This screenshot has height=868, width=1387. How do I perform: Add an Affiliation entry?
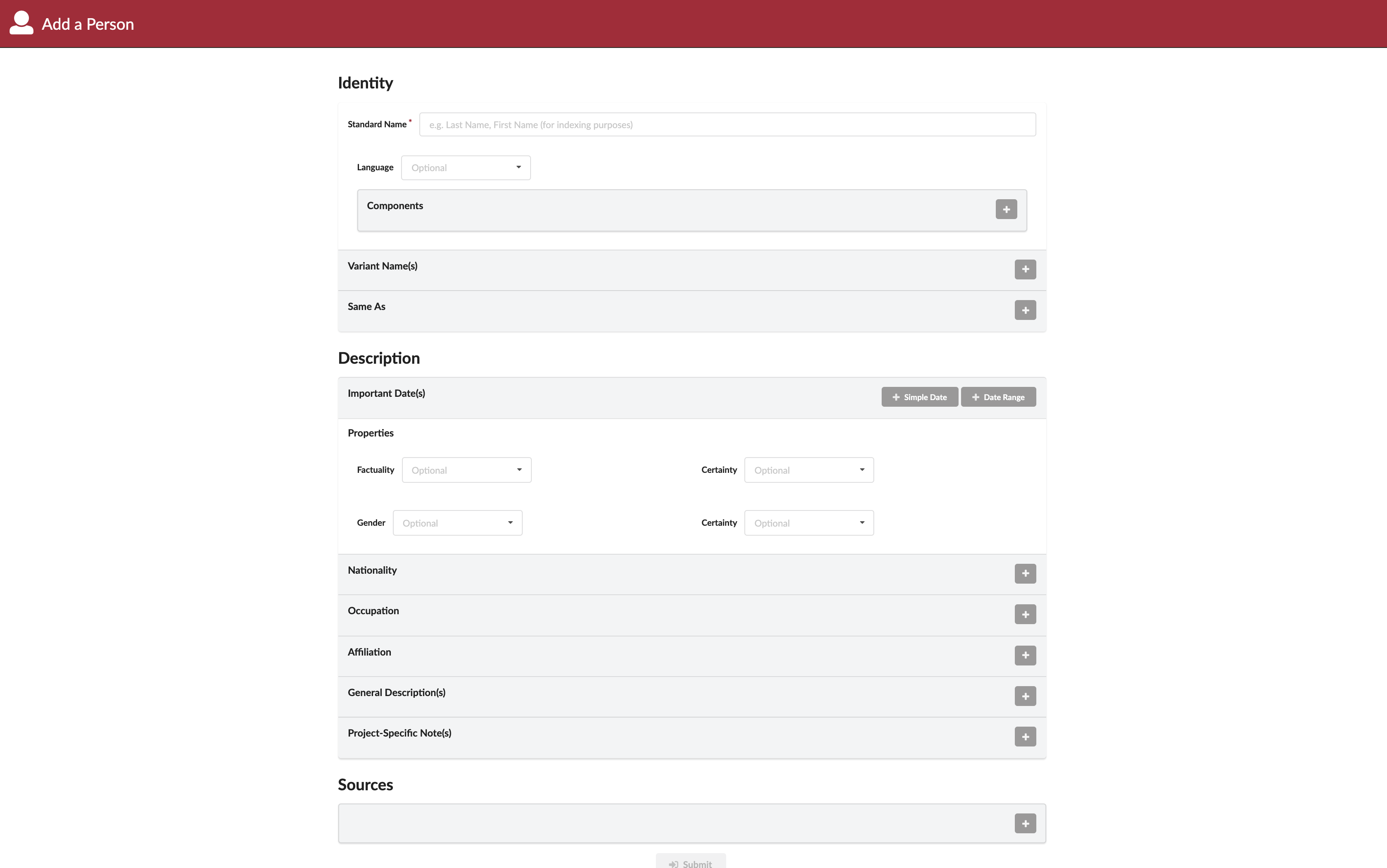[x=1025, y=656]
